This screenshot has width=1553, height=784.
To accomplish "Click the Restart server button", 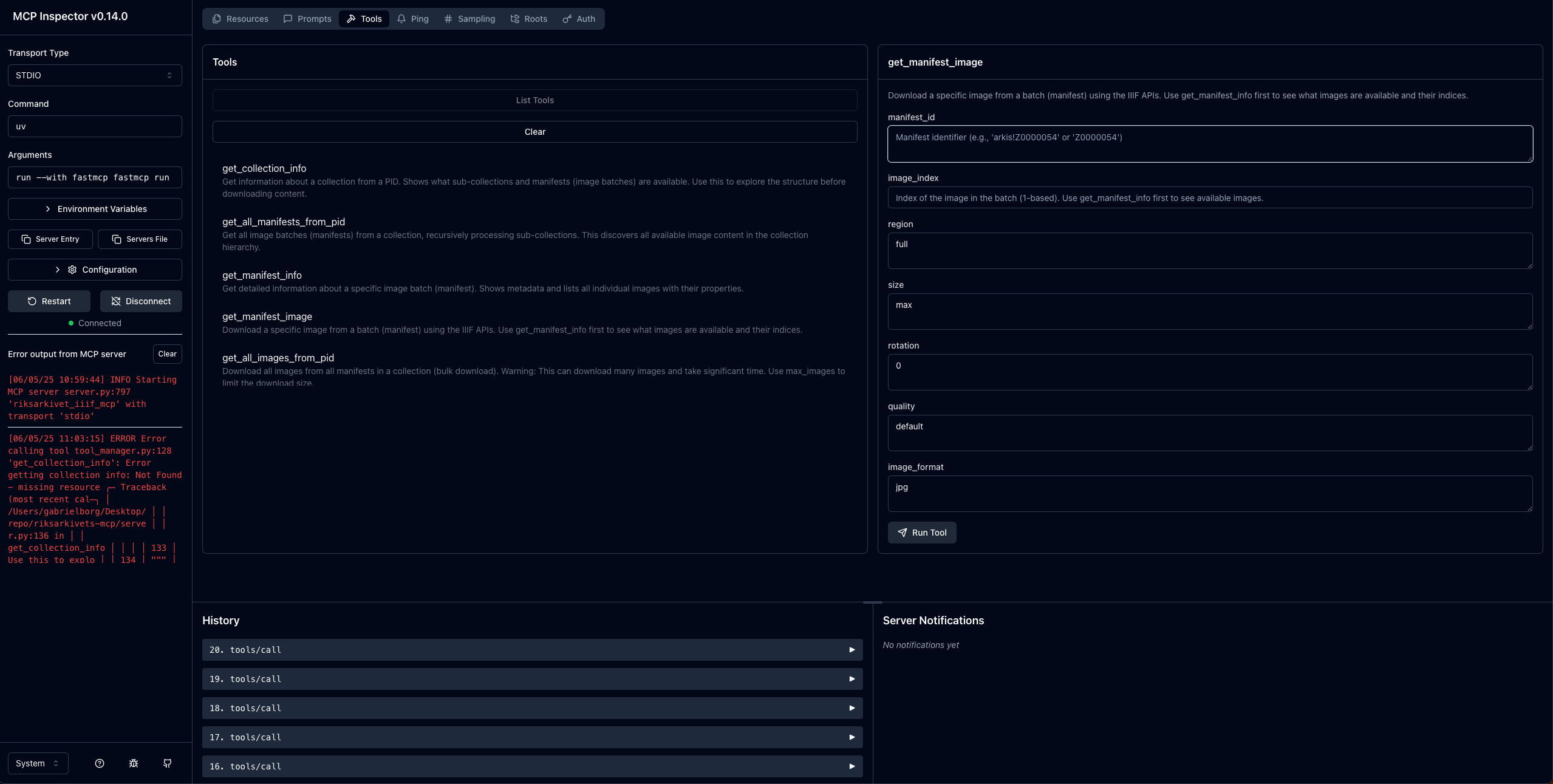I will pyautogui.click(x=49, y=301).
